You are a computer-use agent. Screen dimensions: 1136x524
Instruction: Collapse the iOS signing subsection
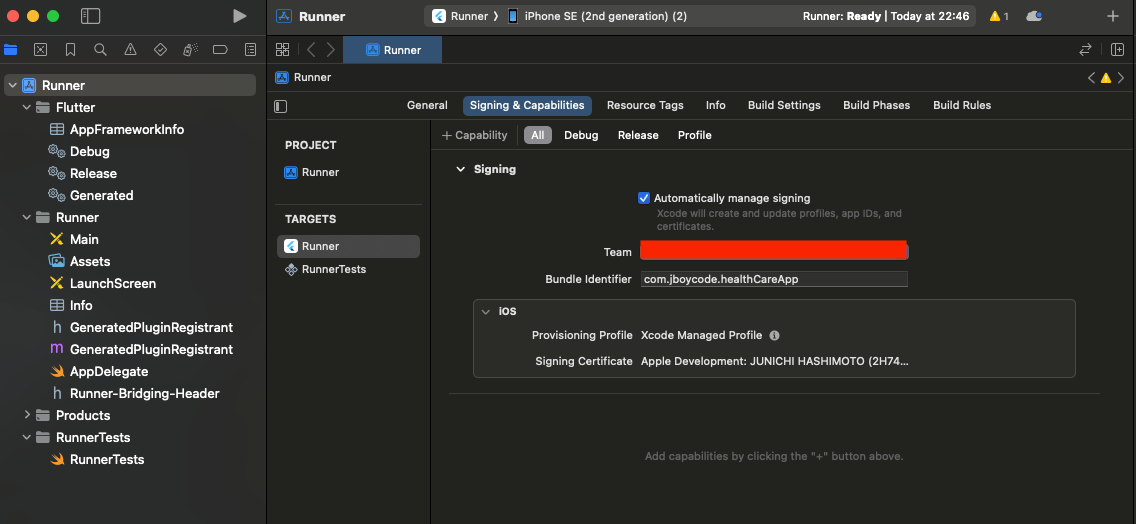[486, 311]
